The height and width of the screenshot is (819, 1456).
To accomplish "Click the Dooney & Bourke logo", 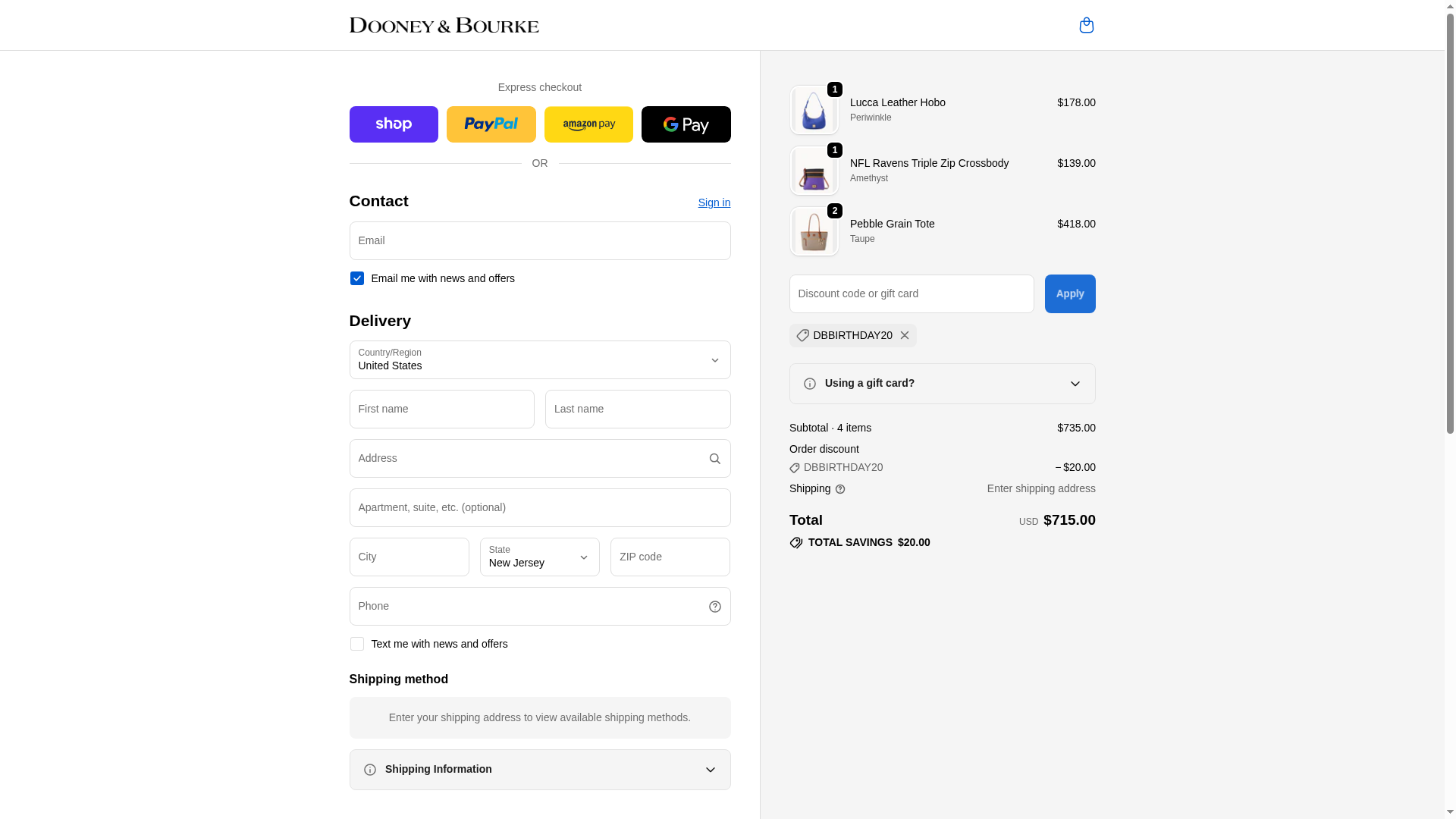I will pos(444,25).
